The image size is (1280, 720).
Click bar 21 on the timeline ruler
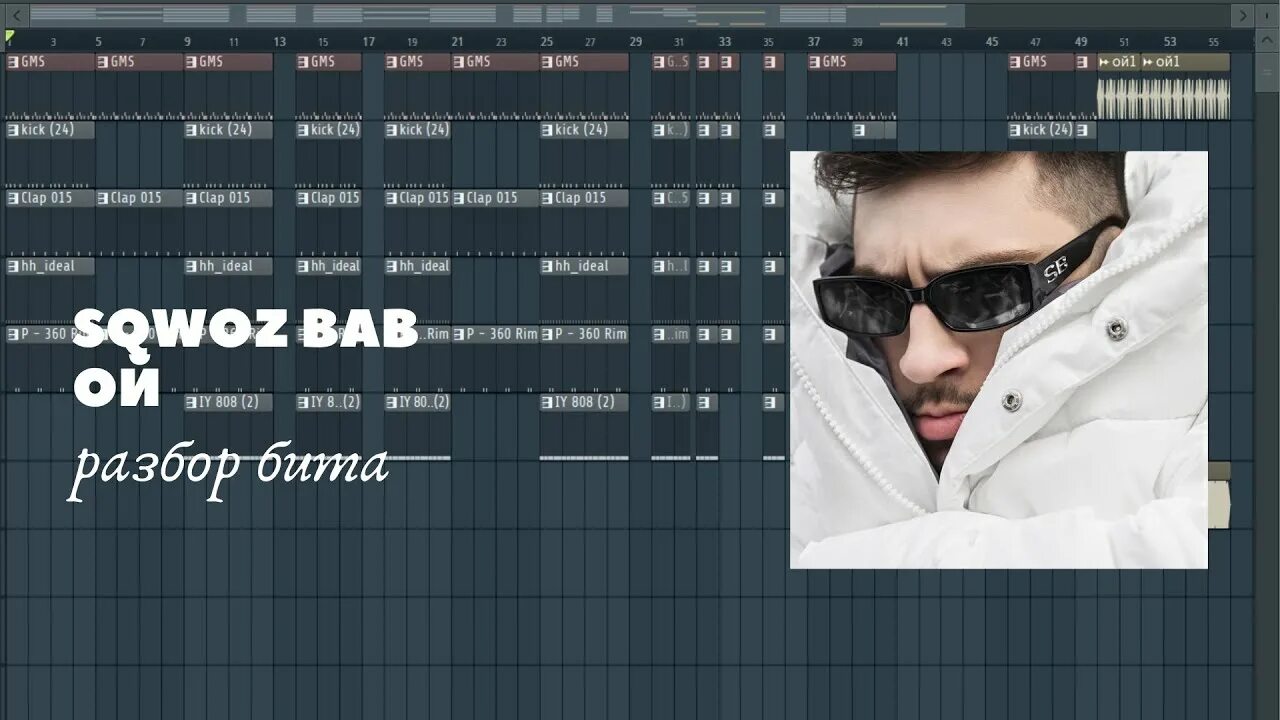point(457,41)
